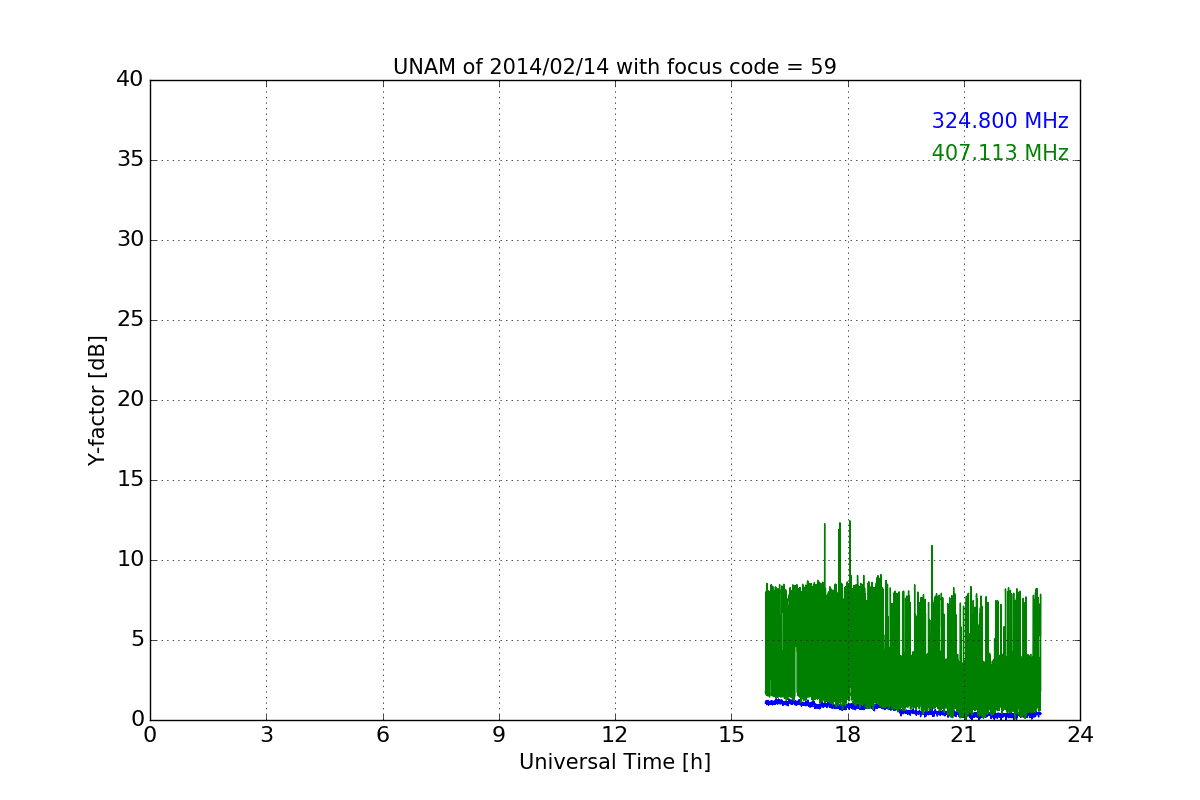
Task: Click the y-axis tick label 10
Action: point(130,559)
